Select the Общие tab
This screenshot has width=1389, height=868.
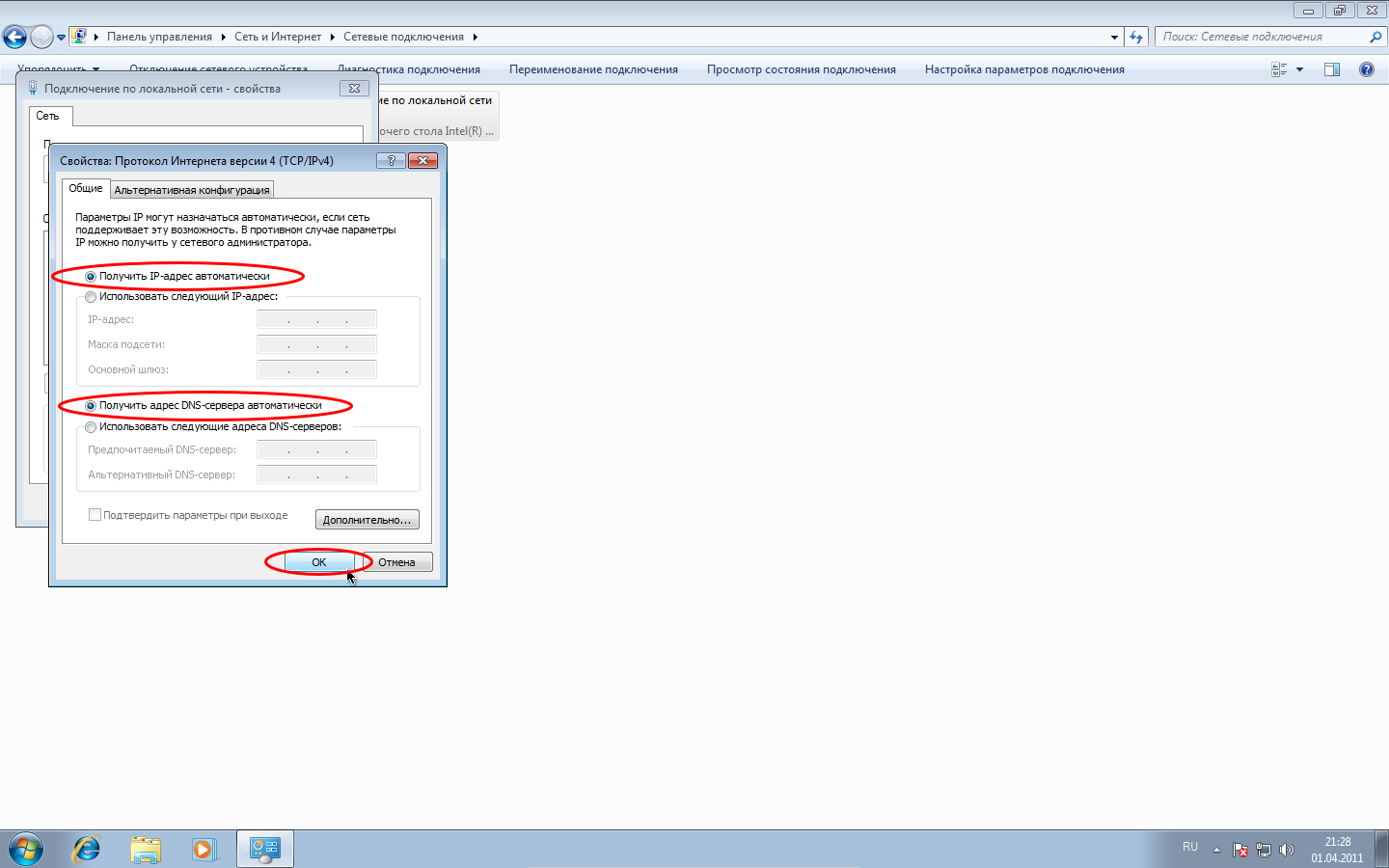pos(86,188)
